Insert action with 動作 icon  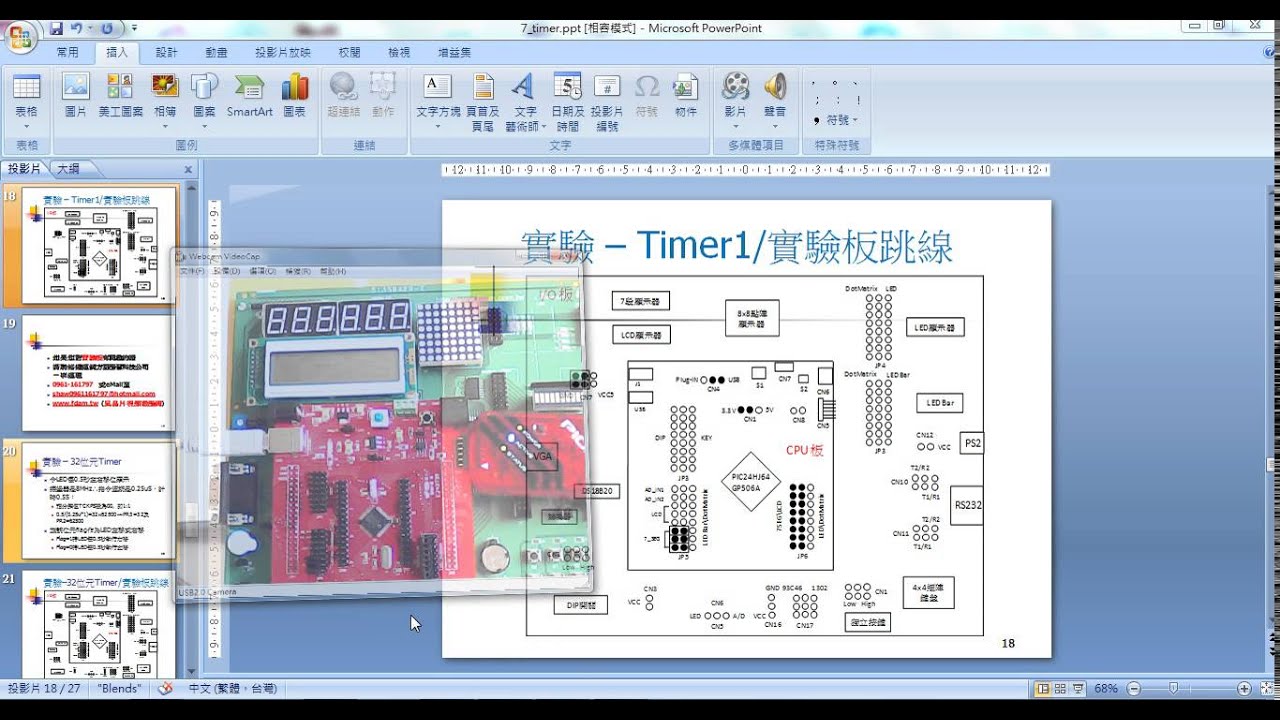click(383, 96)
